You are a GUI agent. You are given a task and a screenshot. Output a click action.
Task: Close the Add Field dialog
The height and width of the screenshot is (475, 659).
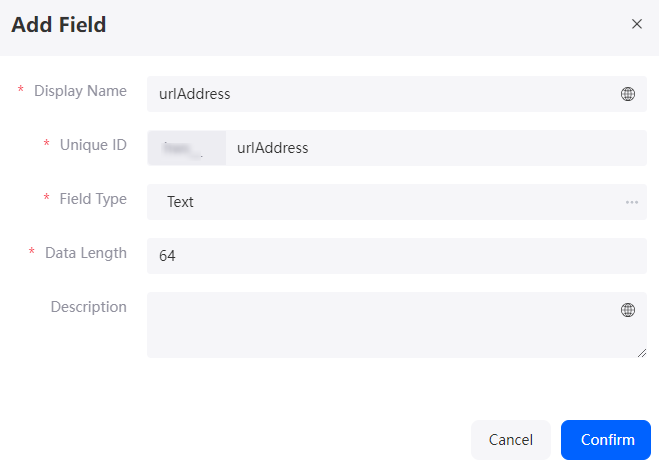[x=637, y=24]
